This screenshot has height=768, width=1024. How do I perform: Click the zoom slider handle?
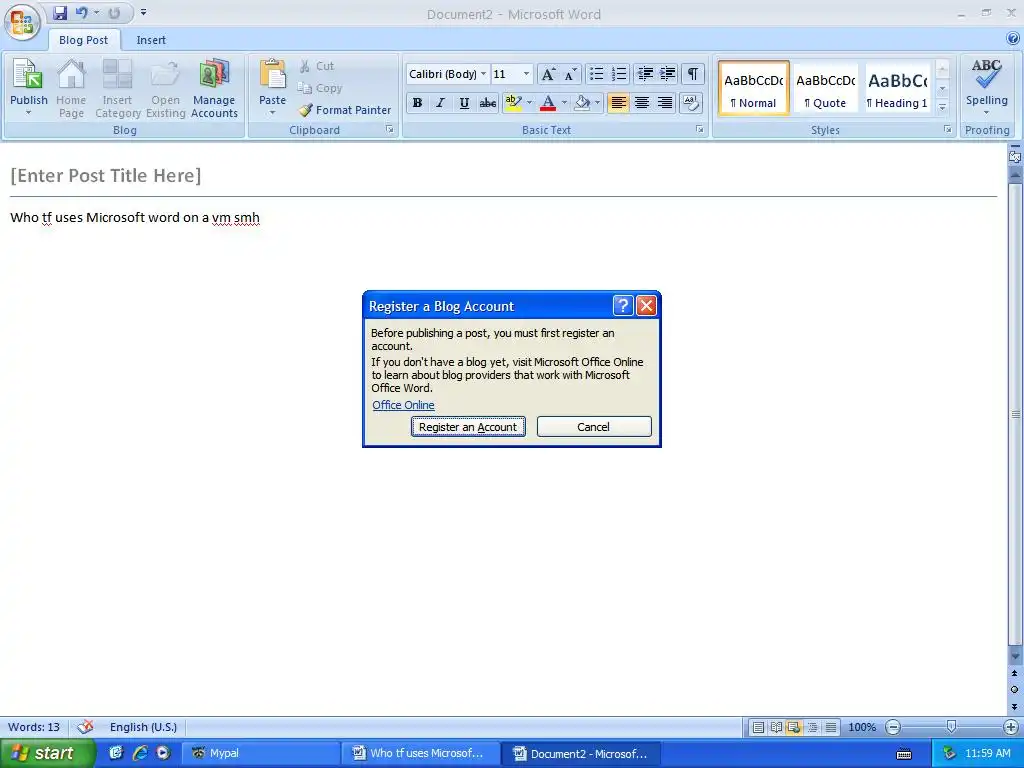952,727
